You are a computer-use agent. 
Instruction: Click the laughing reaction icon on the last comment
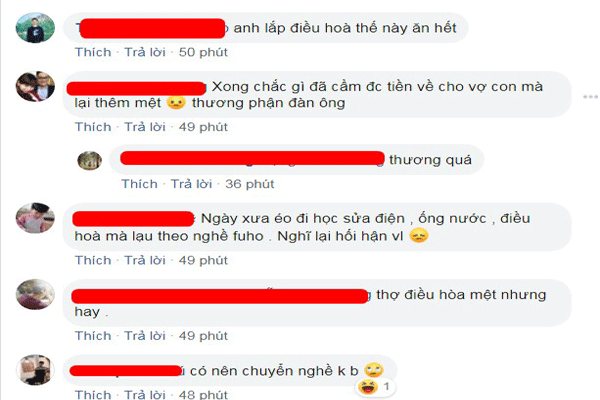(x=367, y=387)
